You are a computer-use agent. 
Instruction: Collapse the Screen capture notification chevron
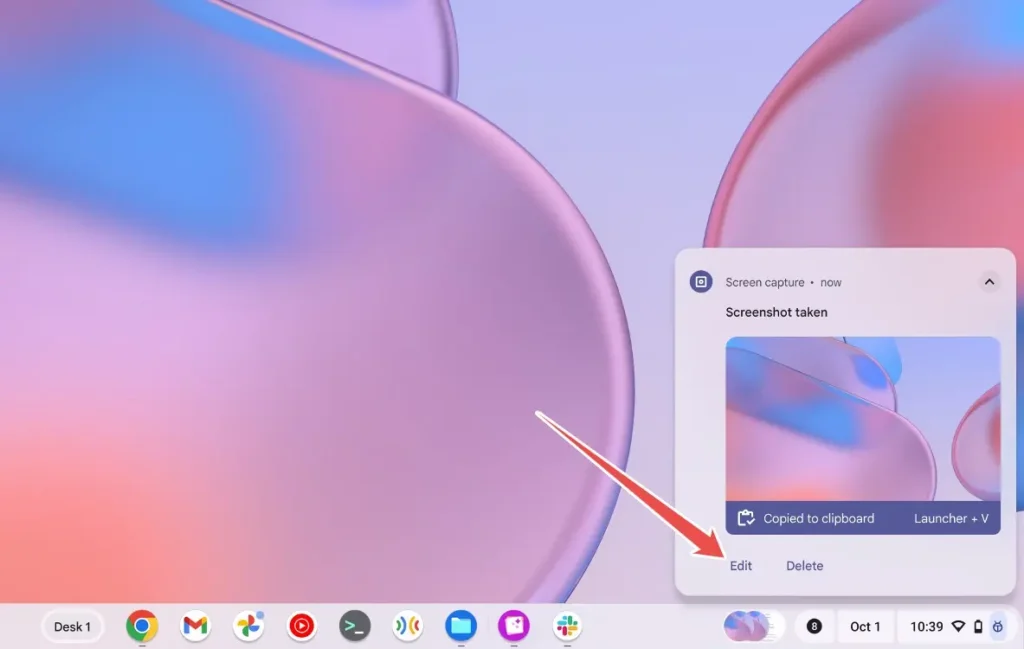pyautogui.click(x=988, y=282)
